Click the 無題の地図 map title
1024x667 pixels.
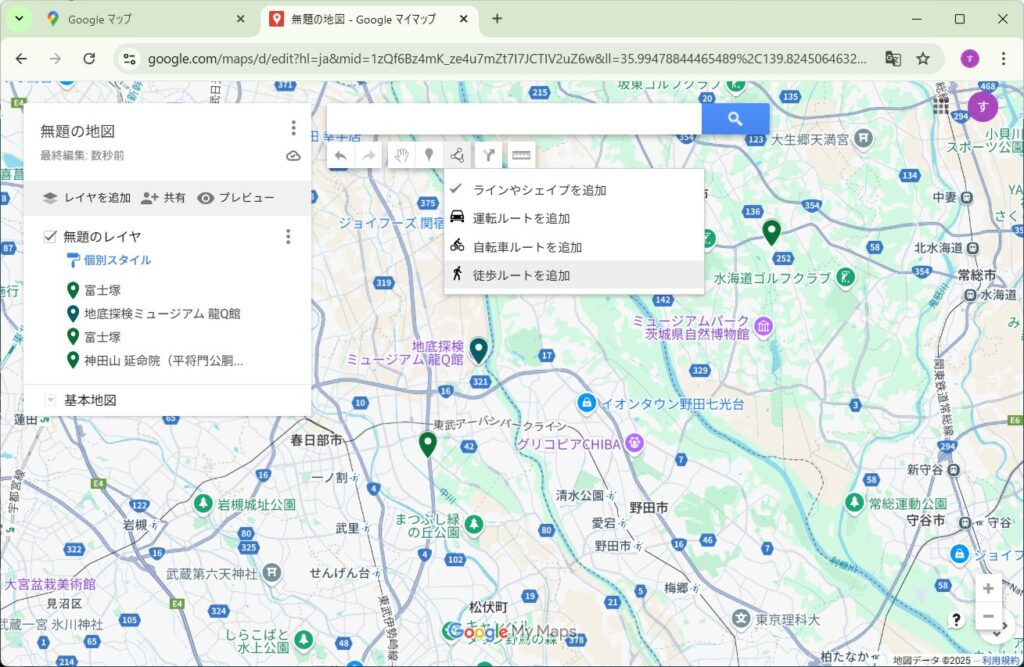pos(77,131)
